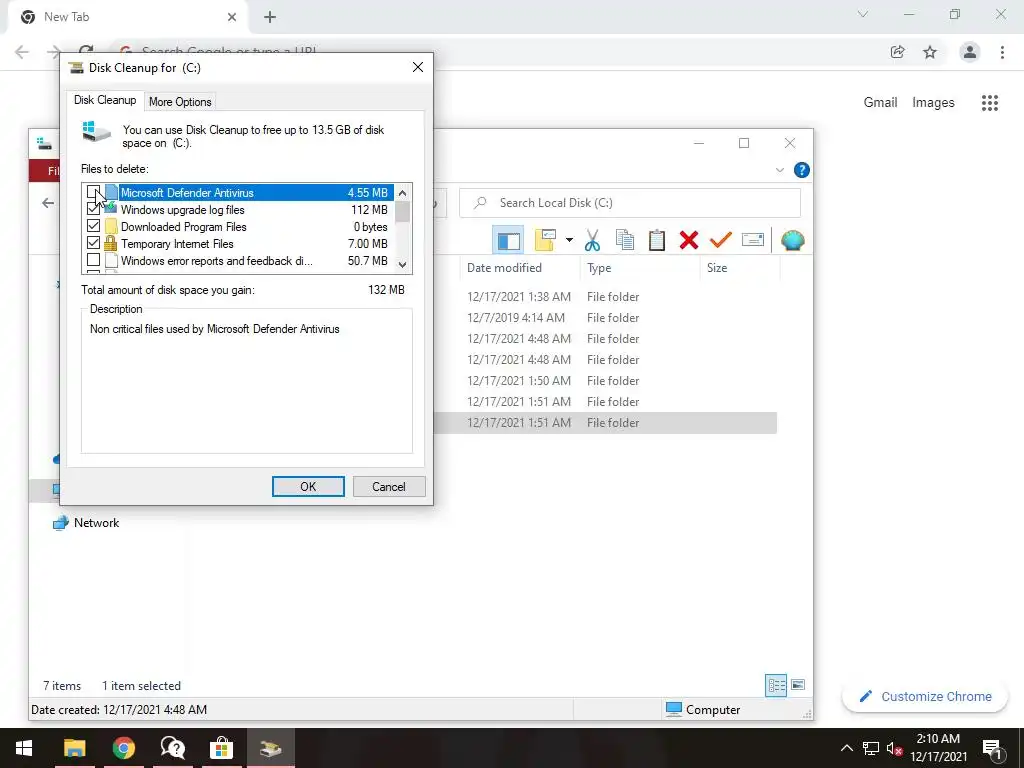Open Get Help app on taskbar
Viewport: 1024px width, 768px height.
point(172,748)
